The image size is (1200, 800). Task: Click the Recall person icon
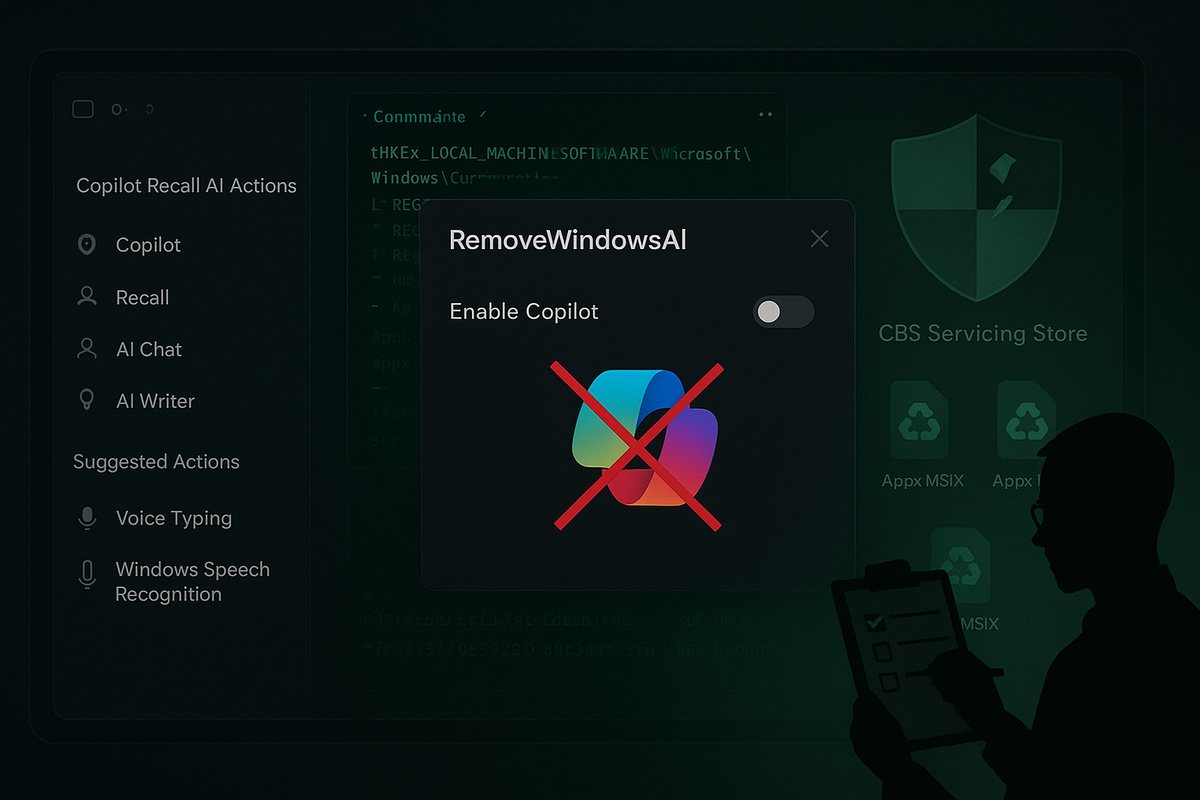87,297
